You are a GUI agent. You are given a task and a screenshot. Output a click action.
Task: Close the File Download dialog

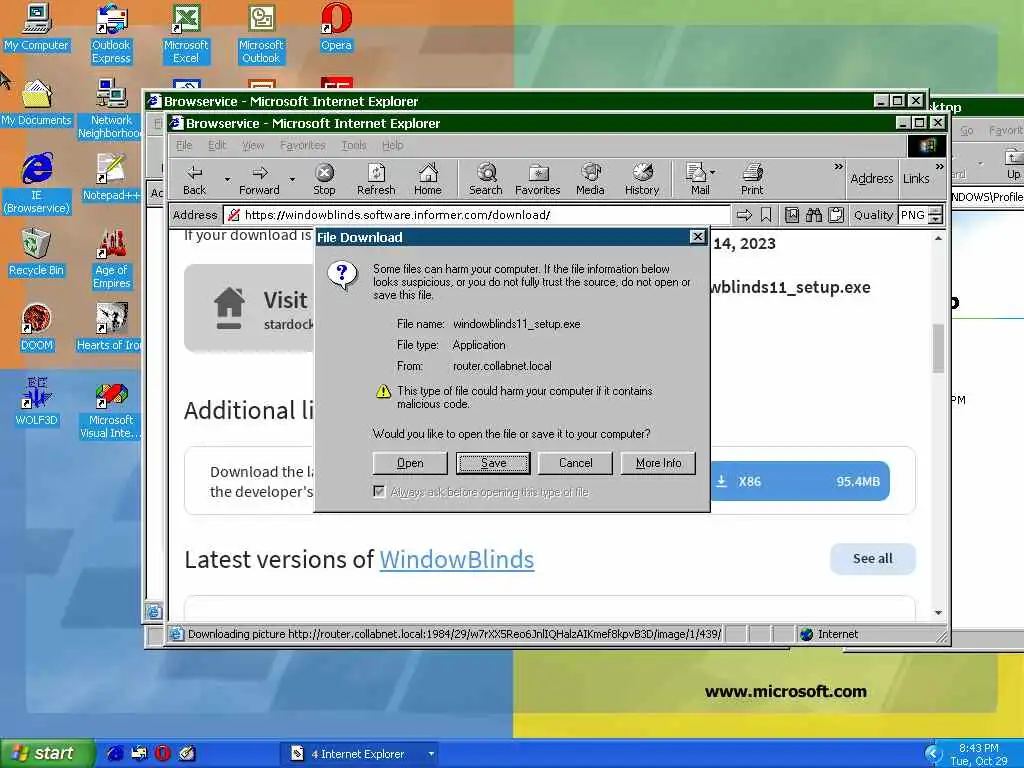[x=697, y=236]
